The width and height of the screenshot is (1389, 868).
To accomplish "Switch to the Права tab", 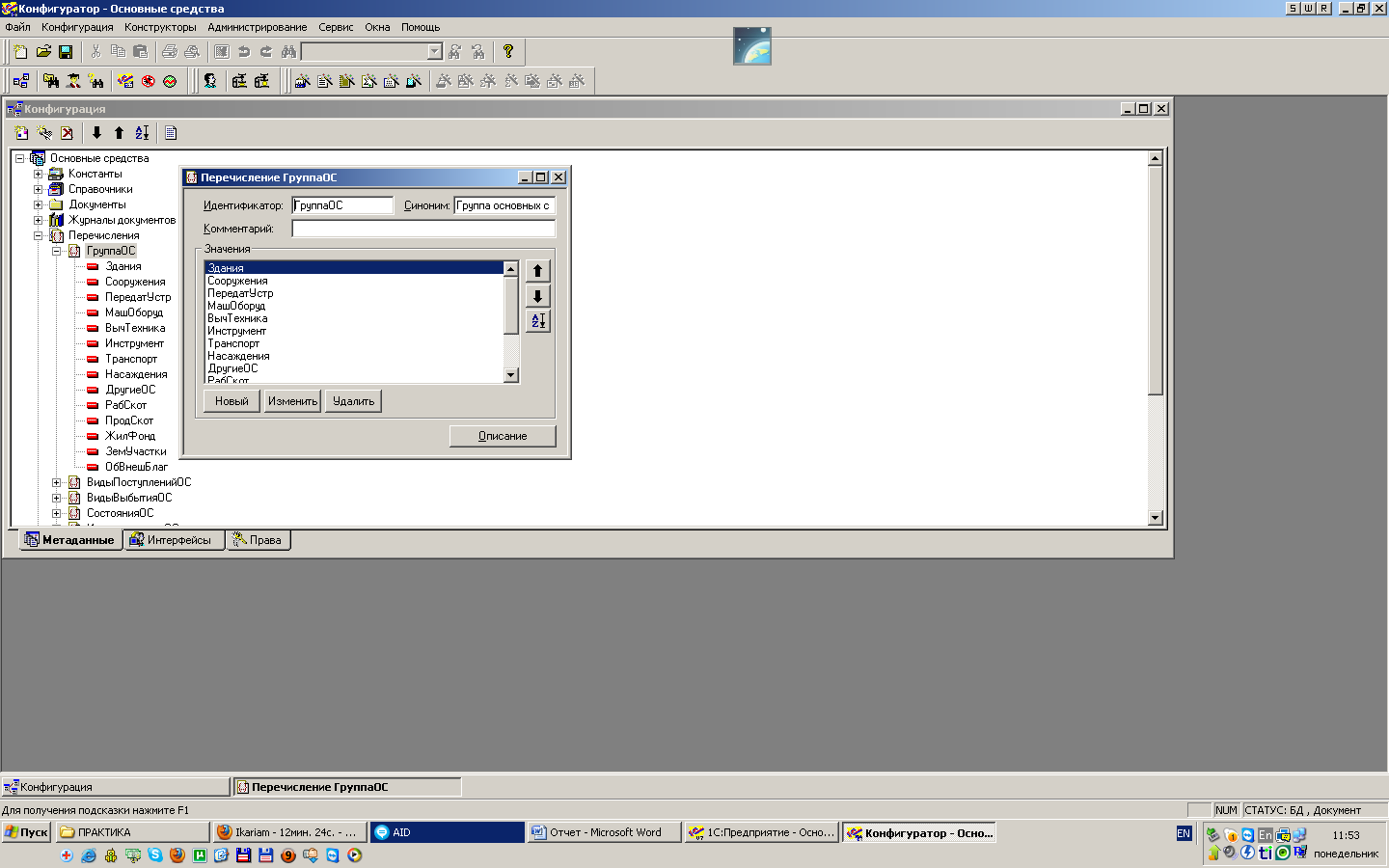I will (259, 540).
